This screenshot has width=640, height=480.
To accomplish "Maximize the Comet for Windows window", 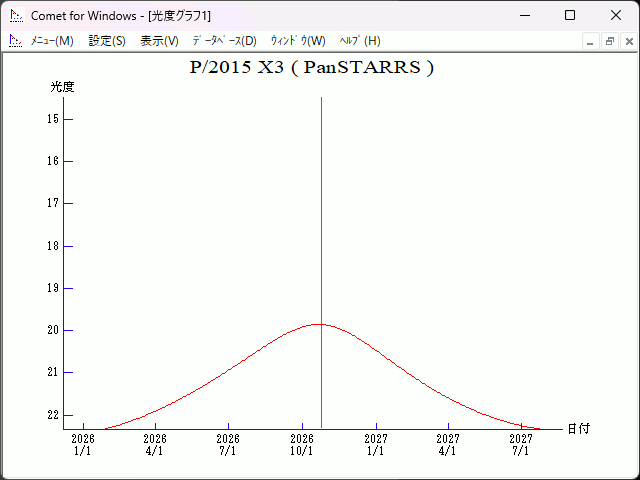I will point(569,15).
